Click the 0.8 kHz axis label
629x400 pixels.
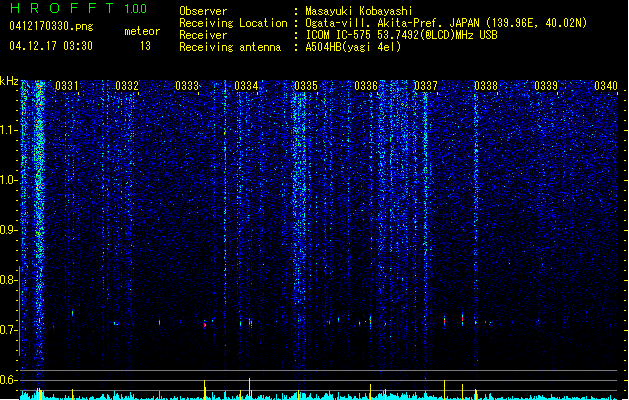(x=8, y=280)
